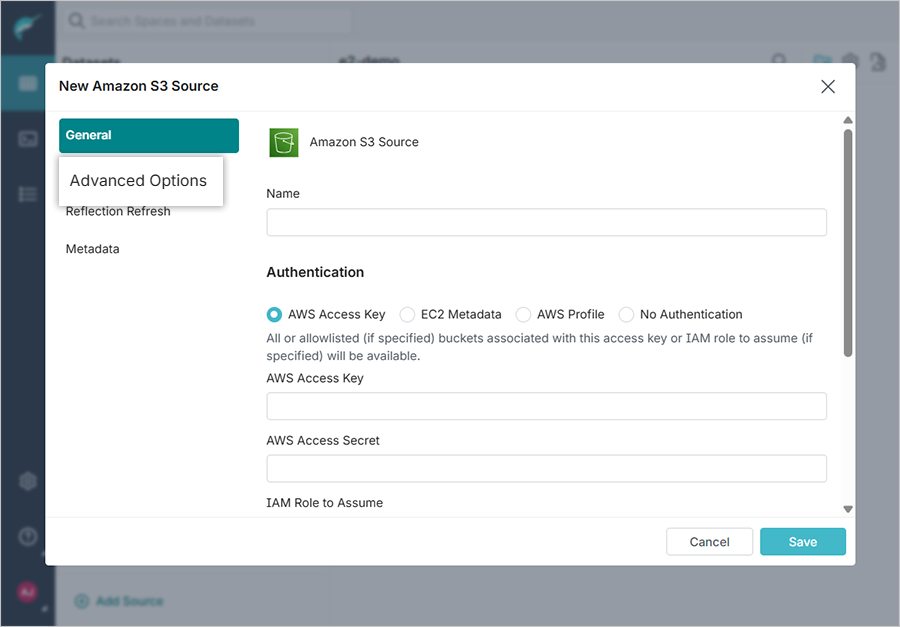Open the help icon in sidebar
Image resolution: width=900 pixels, height=627 pixels.
[x=28, y=536]
